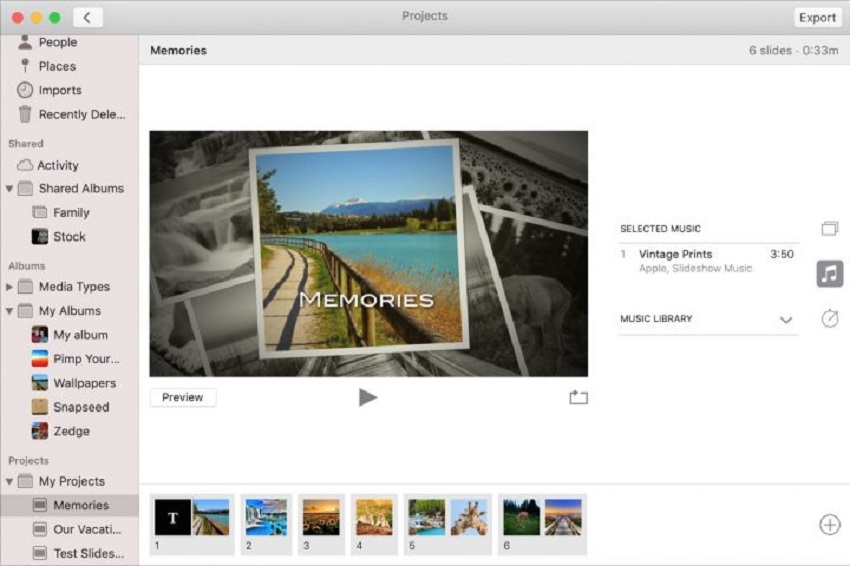Image resolution: width=850 pixels, height=566 pixels.
Task: Click the Shared Albums folder icon
Action: pos(25,188)
